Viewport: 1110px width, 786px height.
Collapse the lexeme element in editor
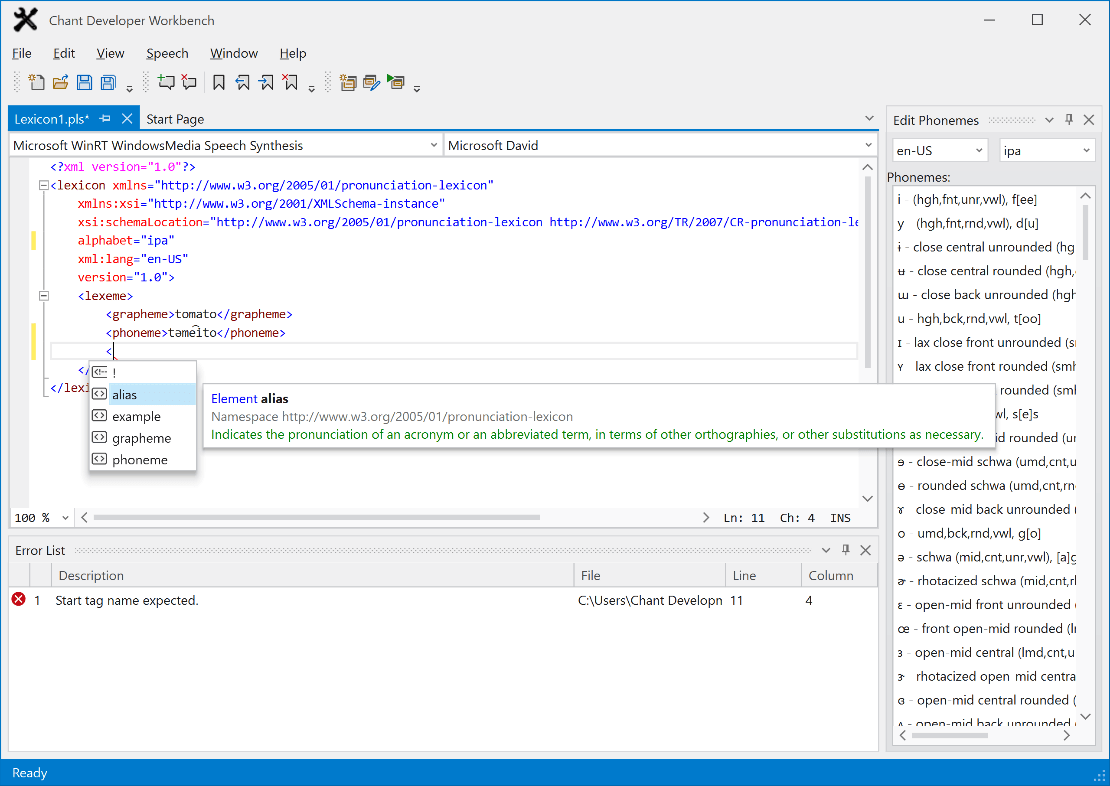(43, 296)
